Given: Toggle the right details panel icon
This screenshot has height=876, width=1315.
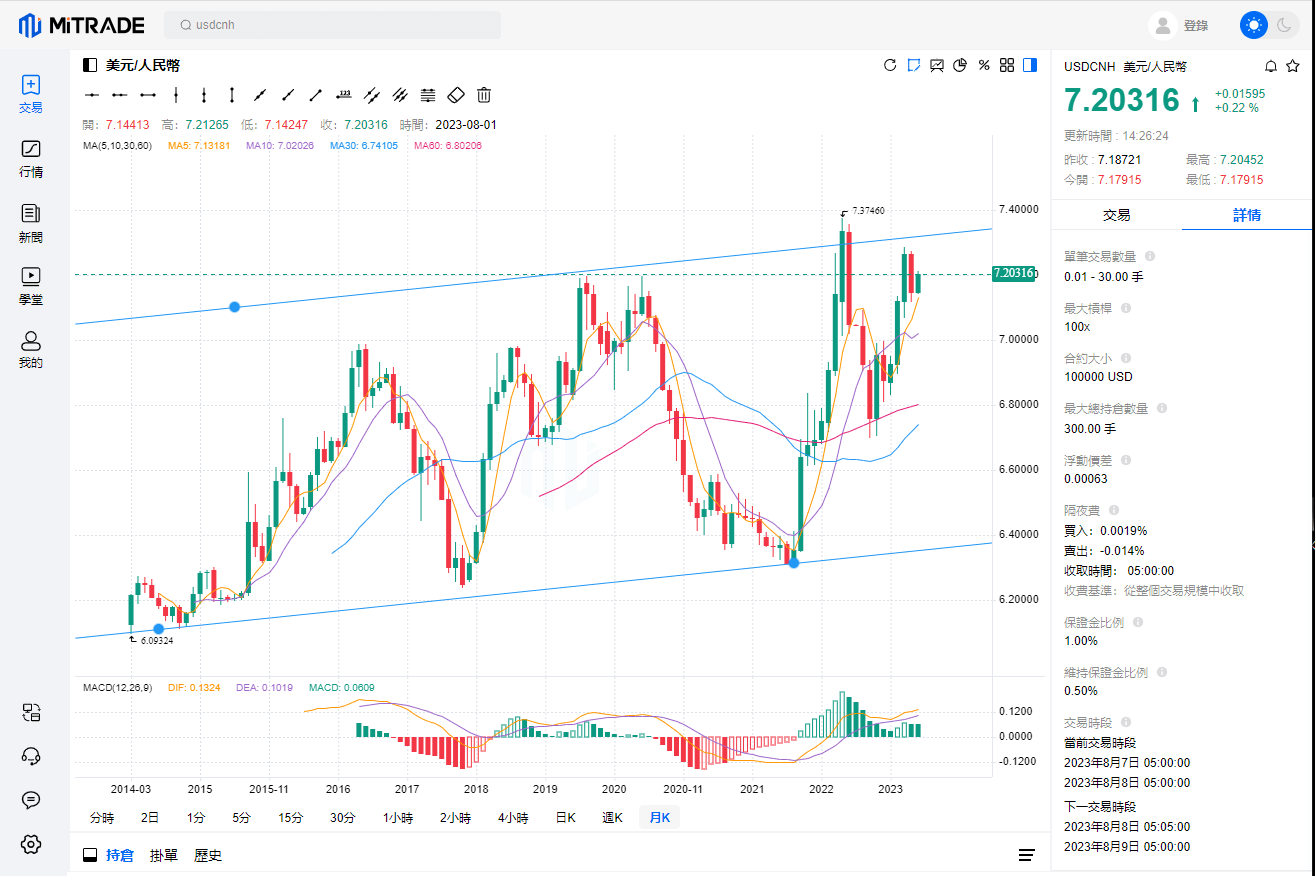Looking at the screenshot, I should click(x=1030, y=65).
